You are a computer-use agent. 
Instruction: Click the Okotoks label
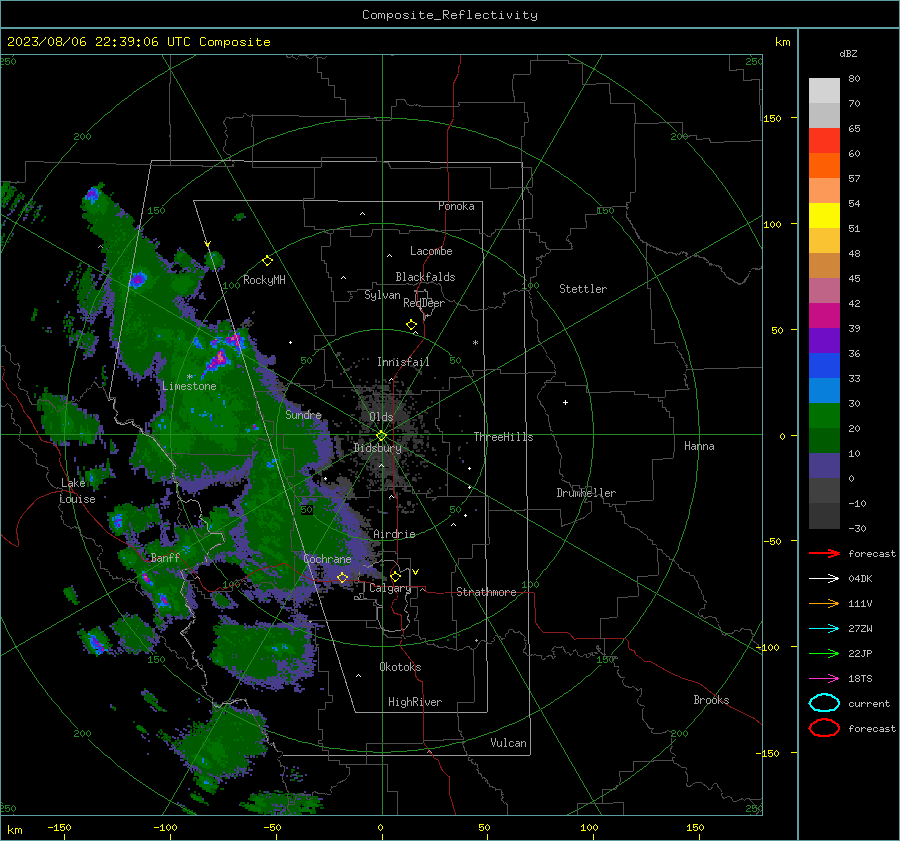click(x=400, y=667)
